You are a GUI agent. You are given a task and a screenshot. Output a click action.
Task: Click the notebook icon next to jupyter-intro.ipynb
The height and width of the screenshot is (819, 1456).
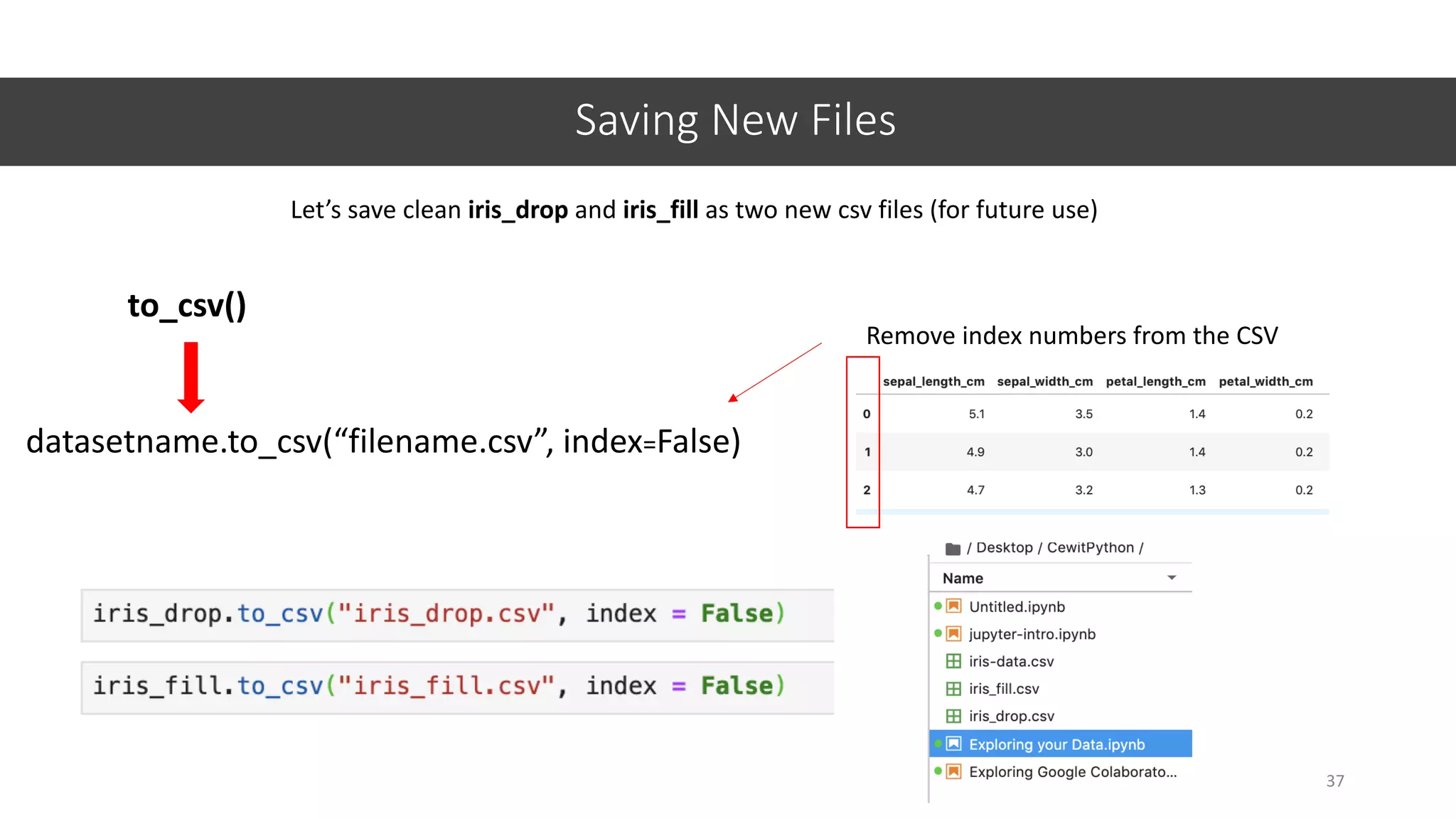[954, 633]
